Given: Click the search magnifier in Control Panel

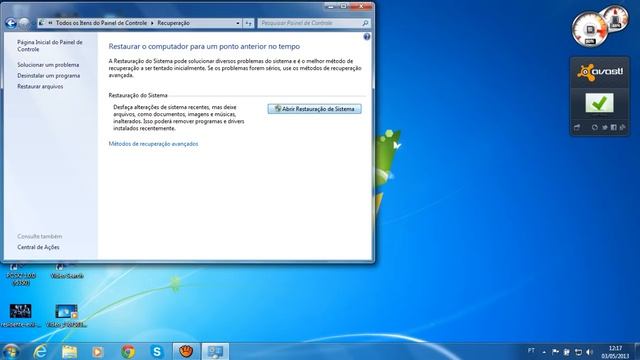Looking at the screenshot, I should pos(365,23).
